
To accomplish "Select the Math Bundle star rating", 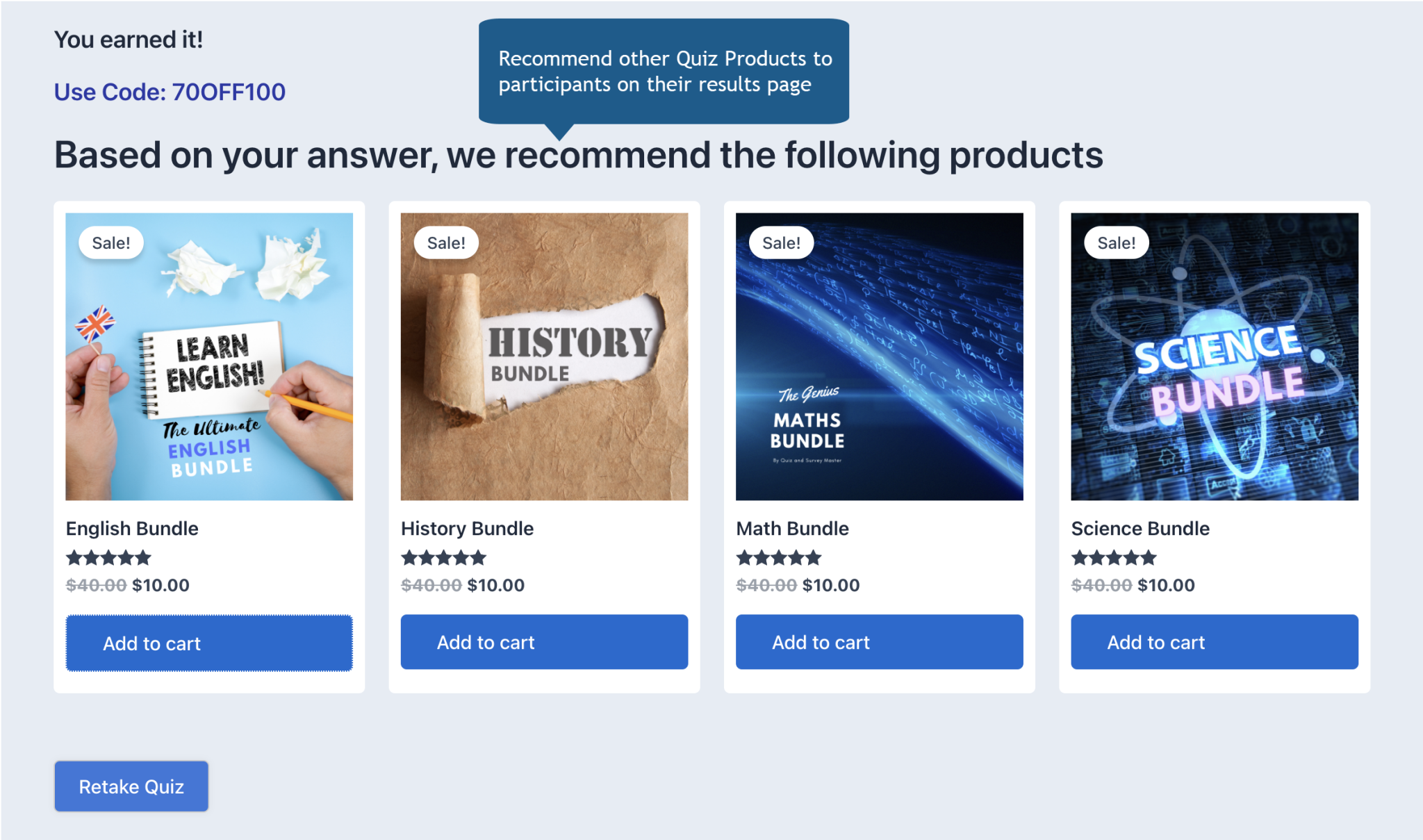I will coord(778,557).
